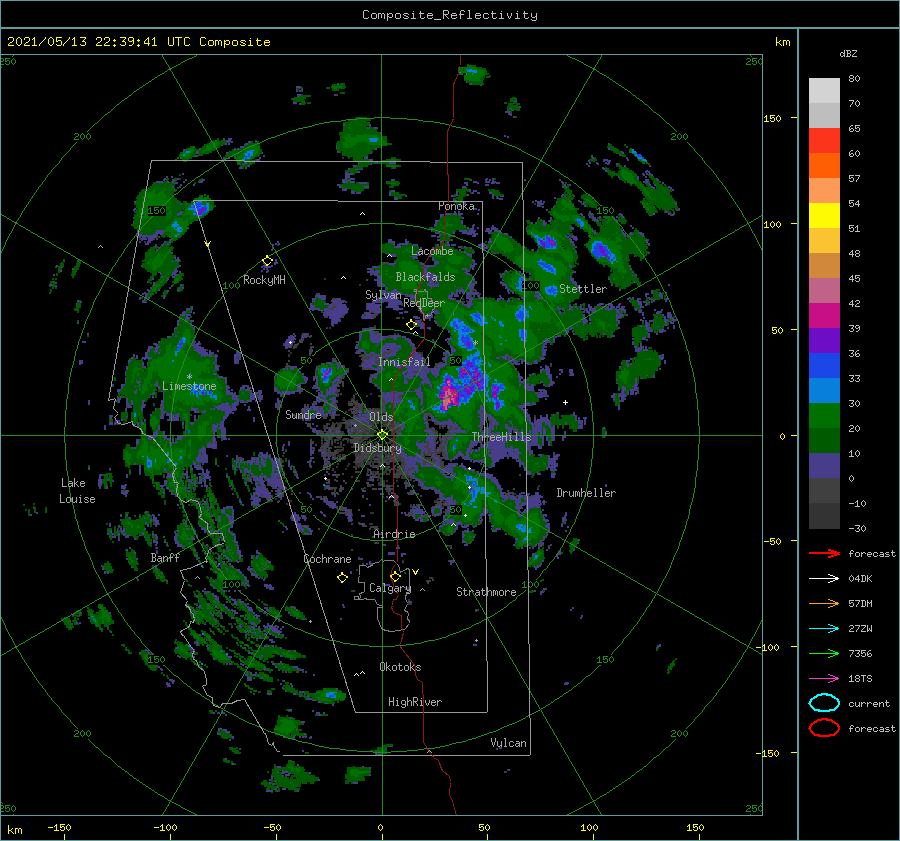Click the Sundre label
The image size is (900, 841).
click(304, 415)
